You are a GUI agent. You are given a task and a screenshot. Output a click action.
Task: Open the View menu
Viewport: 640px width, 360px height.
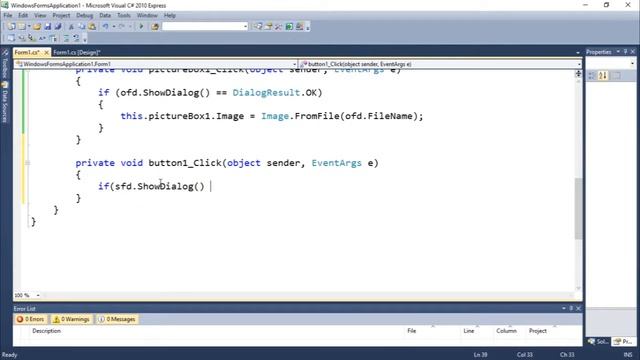tap(40, 16)
